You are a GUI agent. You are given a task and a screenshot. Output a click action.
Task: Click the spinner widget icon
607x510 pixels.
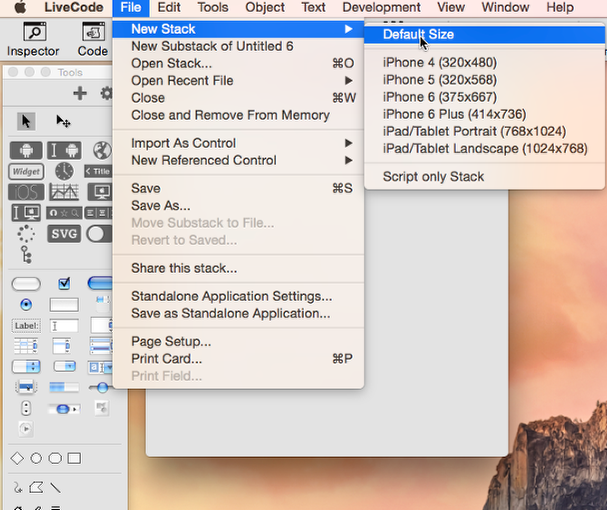point(26,234)
